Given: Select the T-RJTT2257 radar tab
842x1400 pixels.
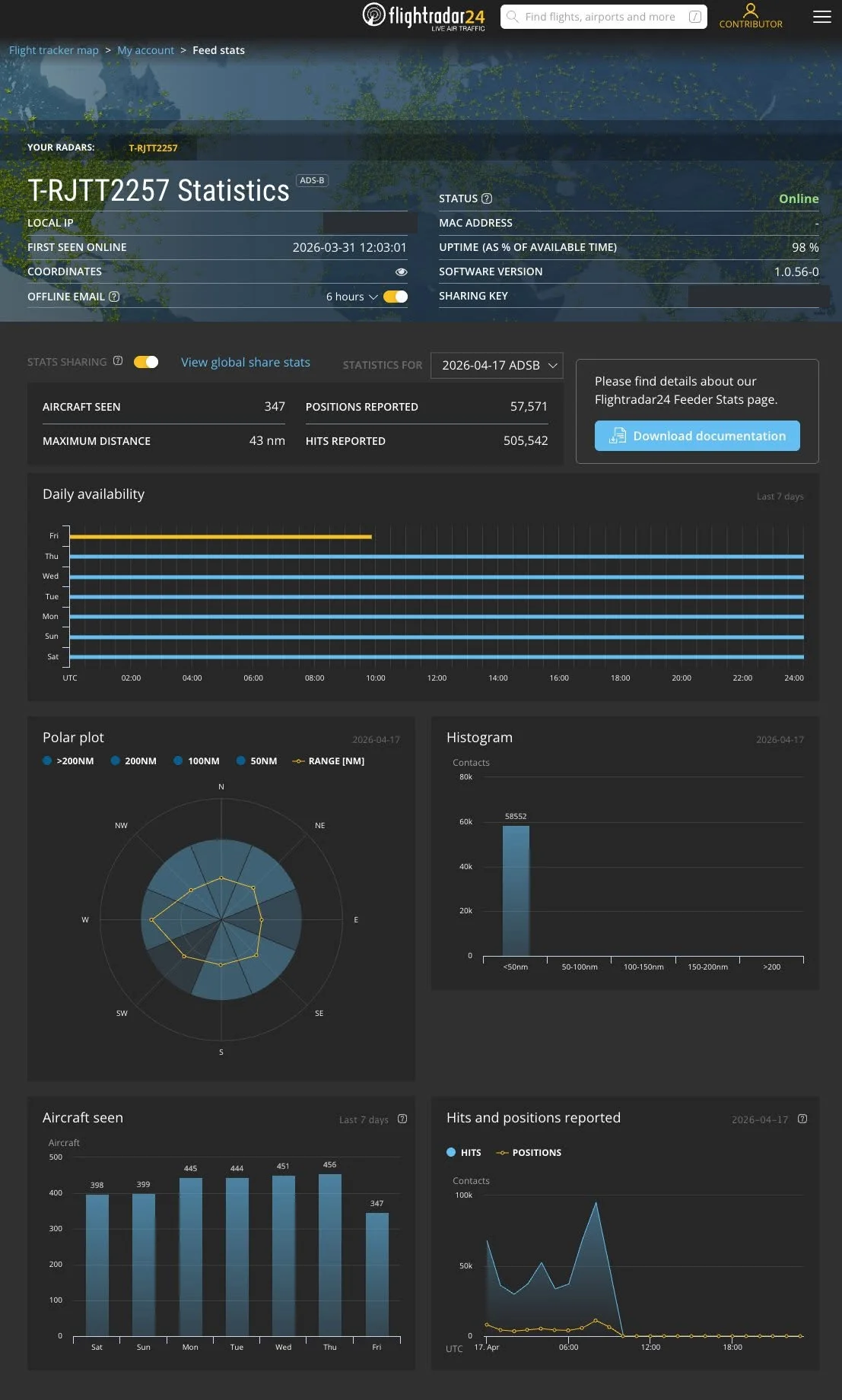Looking at the screenshot, I should (153, 148).
